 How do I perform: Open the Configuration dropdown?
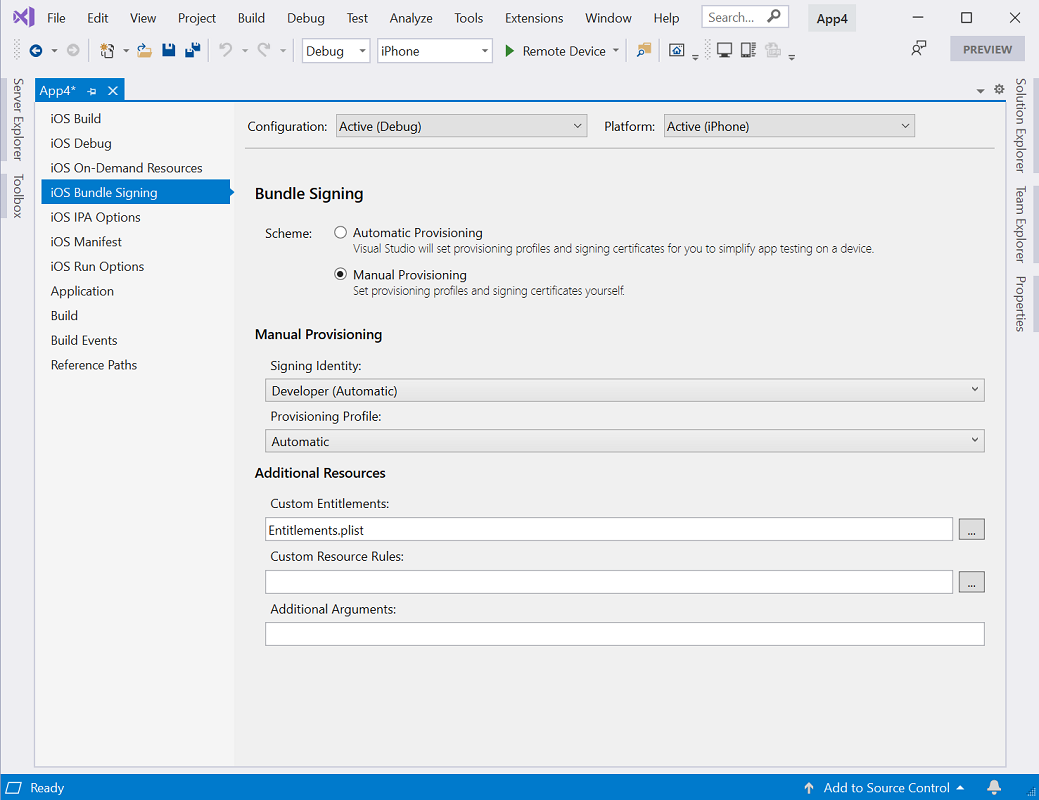click(x=460, y=125)
